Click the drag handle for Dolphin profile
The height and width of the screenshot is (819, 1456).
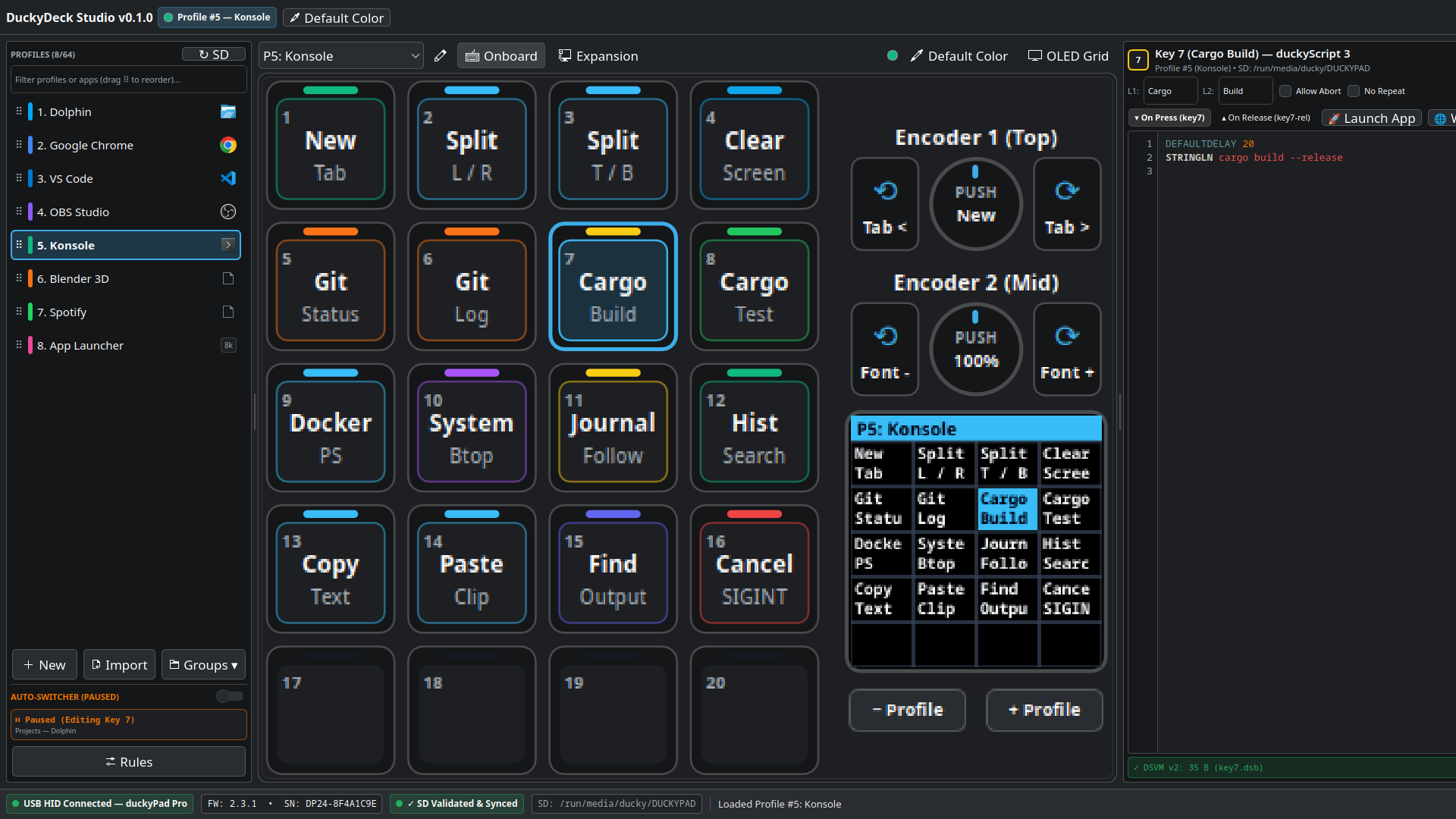[19, 111]
